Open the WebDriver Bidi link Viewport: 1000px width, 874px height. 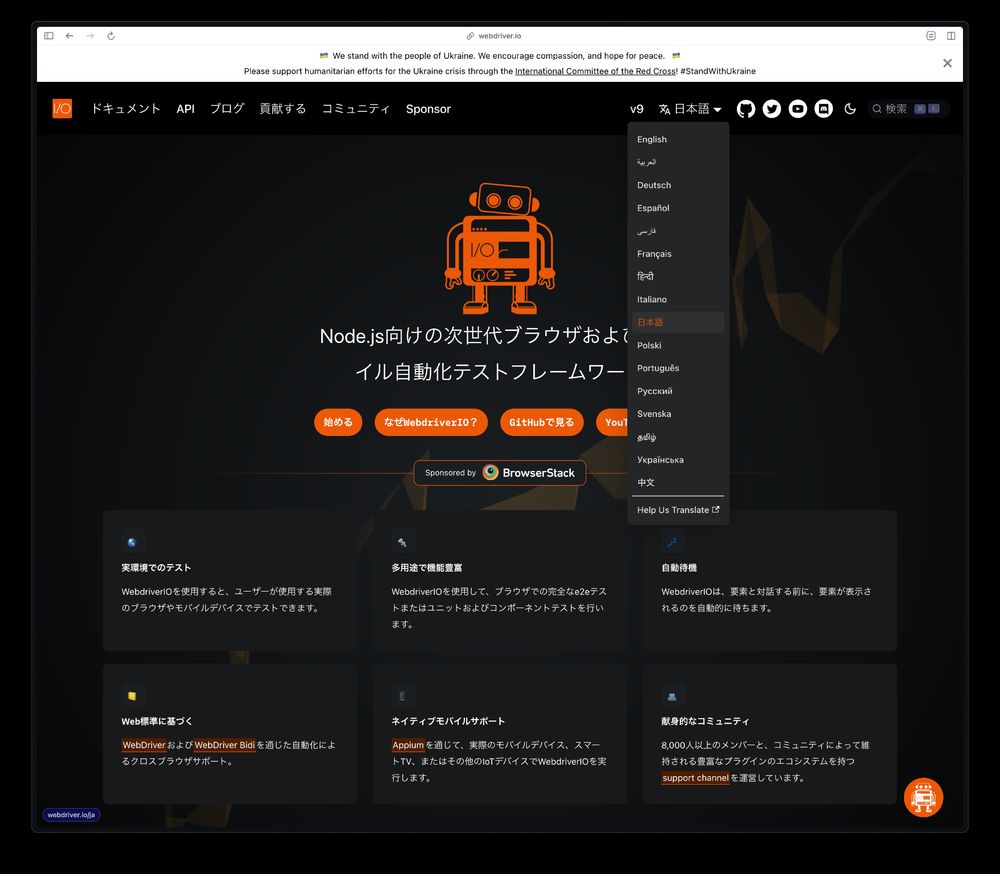coord(224,745)
